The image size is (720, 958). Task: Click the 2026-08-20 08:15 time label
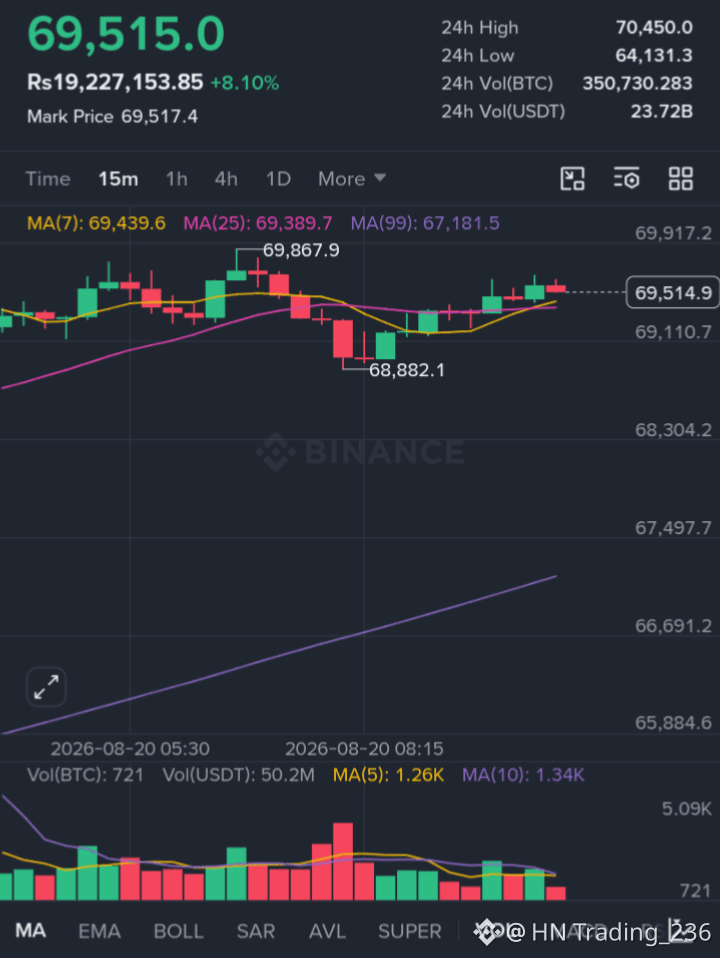point(364,748)
